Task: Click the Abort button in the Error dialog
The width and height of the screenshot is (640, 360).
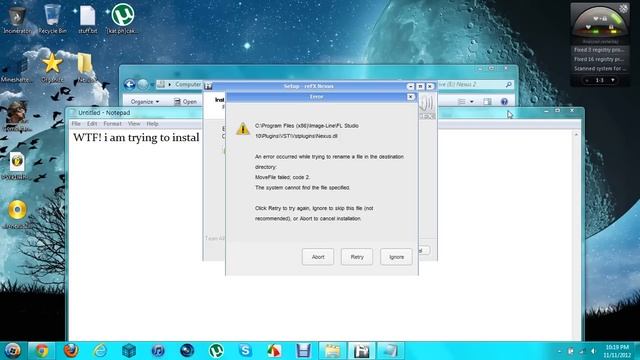Action: coord(318,257)
